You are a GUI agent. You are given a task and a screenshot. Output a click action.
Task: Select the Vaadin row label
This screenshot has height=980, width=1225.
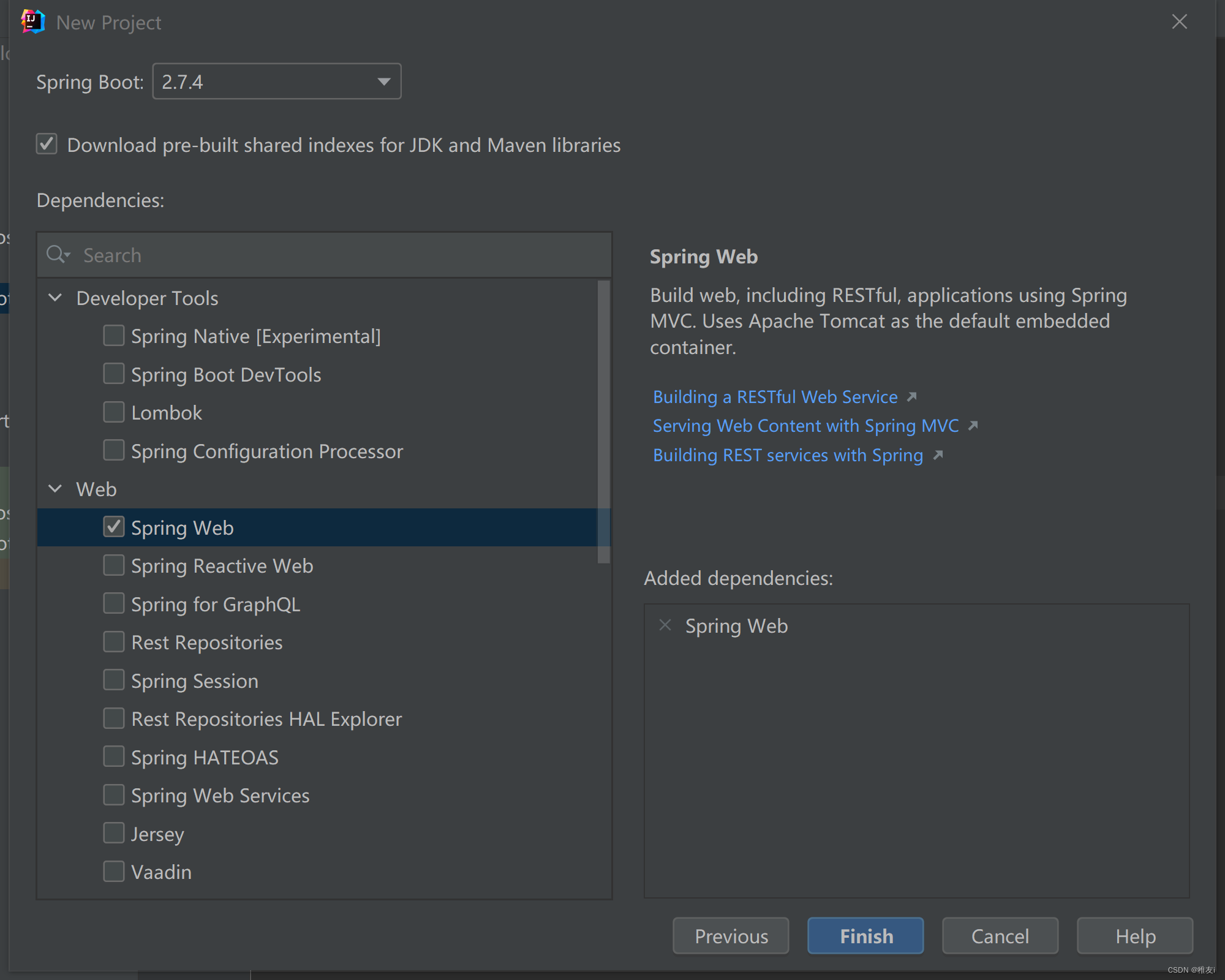[x=161, y=872]
